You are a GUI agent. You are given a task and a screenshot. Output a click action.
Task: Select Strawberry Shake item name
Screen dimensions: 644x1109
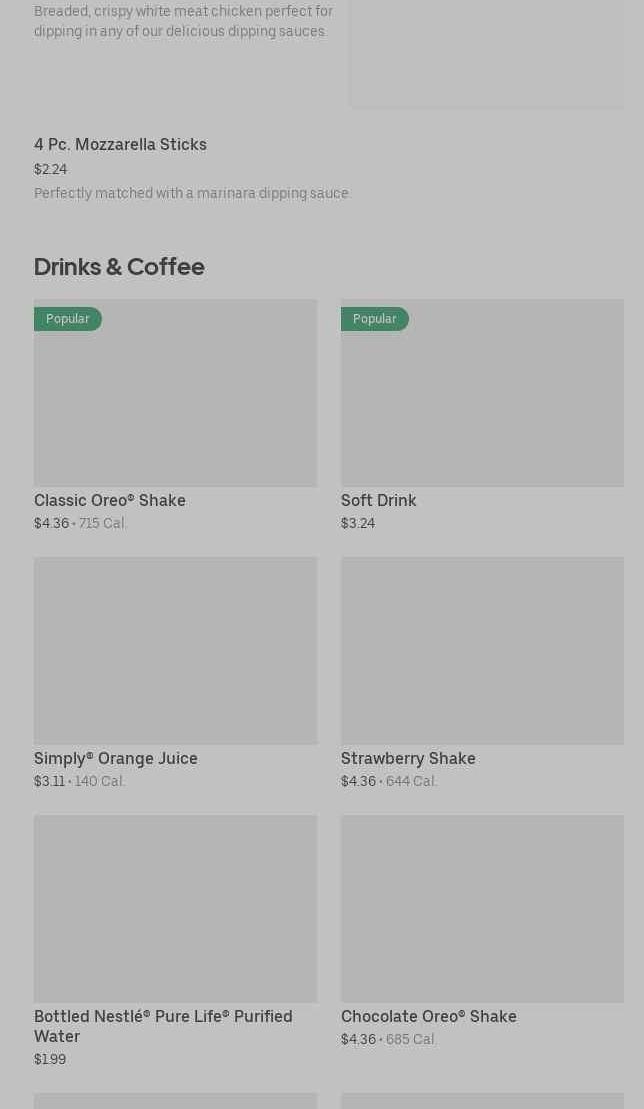408,758
